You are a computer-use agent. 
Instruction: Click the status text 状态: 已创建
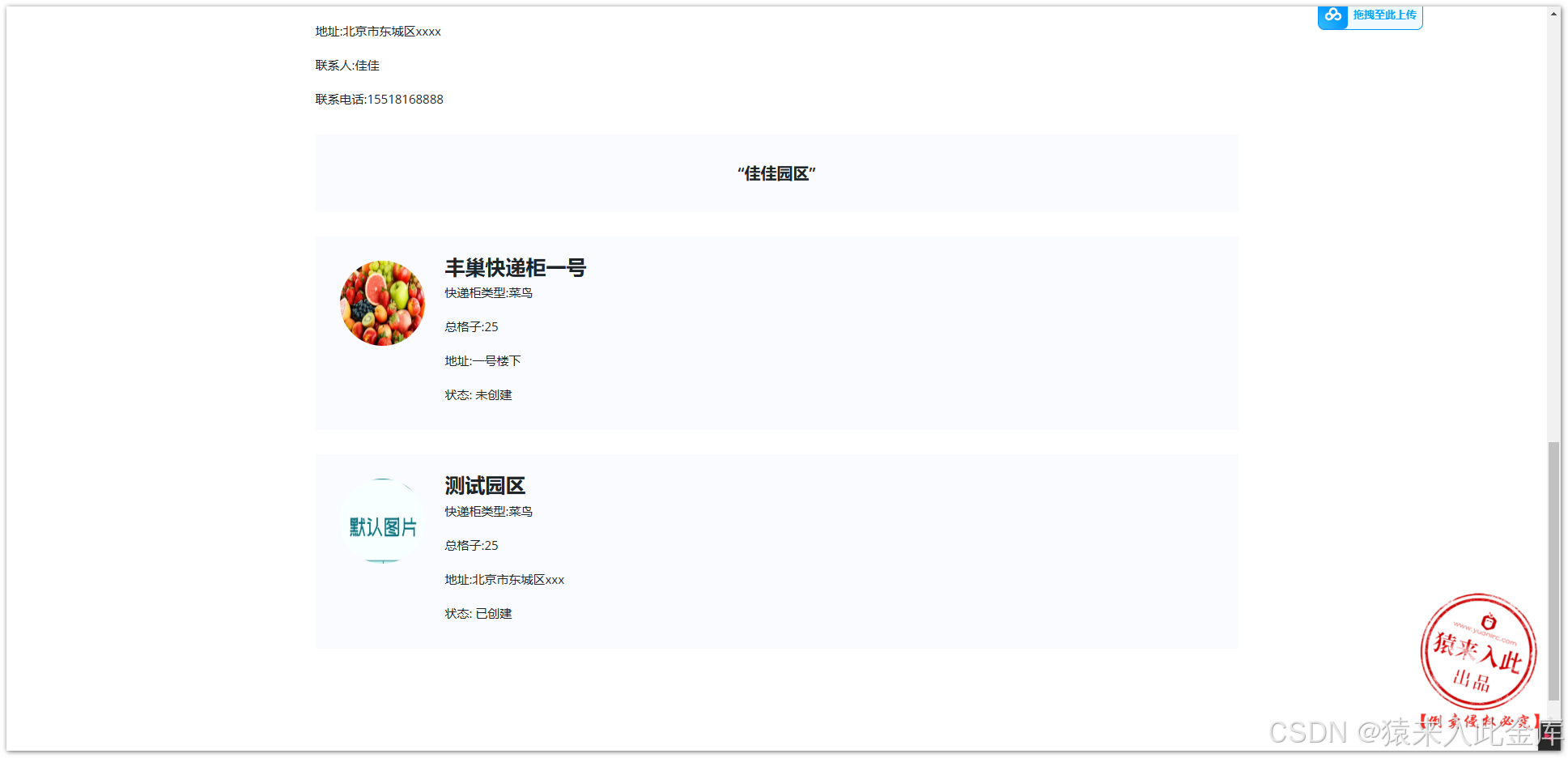(478, 614)
